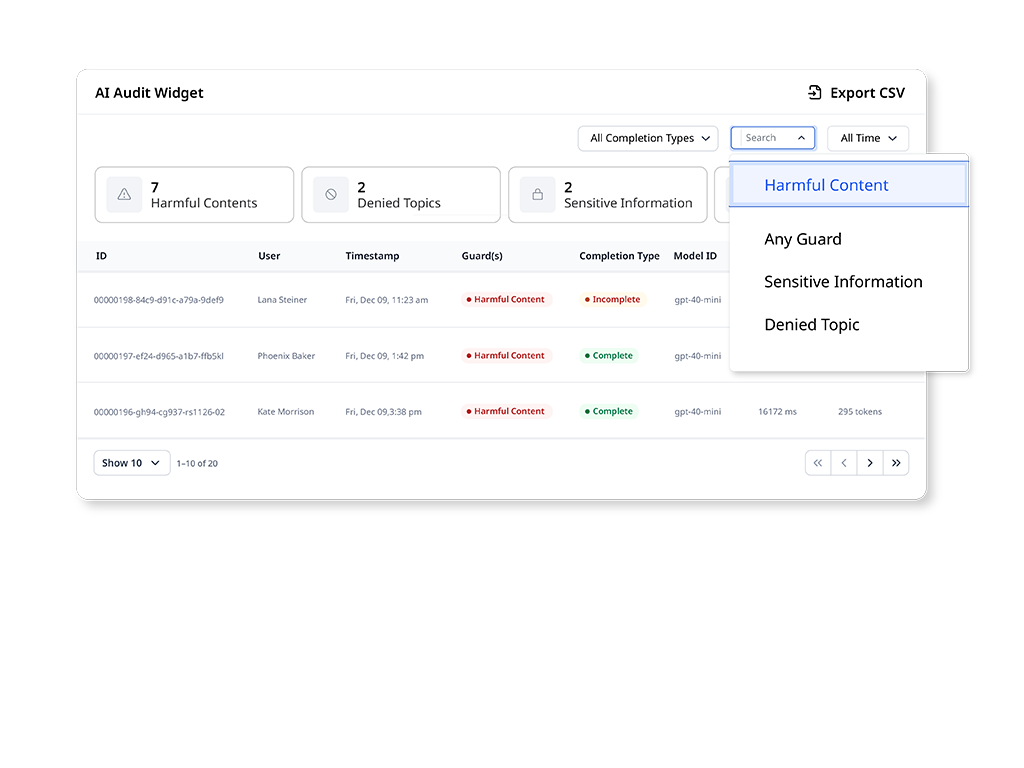
Task: Go to the first page of results
Action: point(818,463)
